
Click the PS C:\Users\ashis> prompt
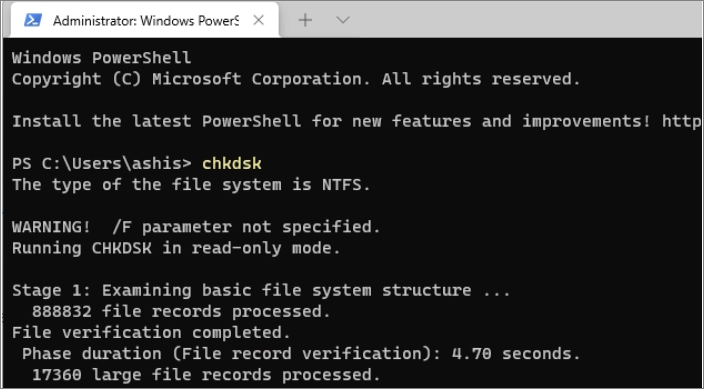point(102,163)
